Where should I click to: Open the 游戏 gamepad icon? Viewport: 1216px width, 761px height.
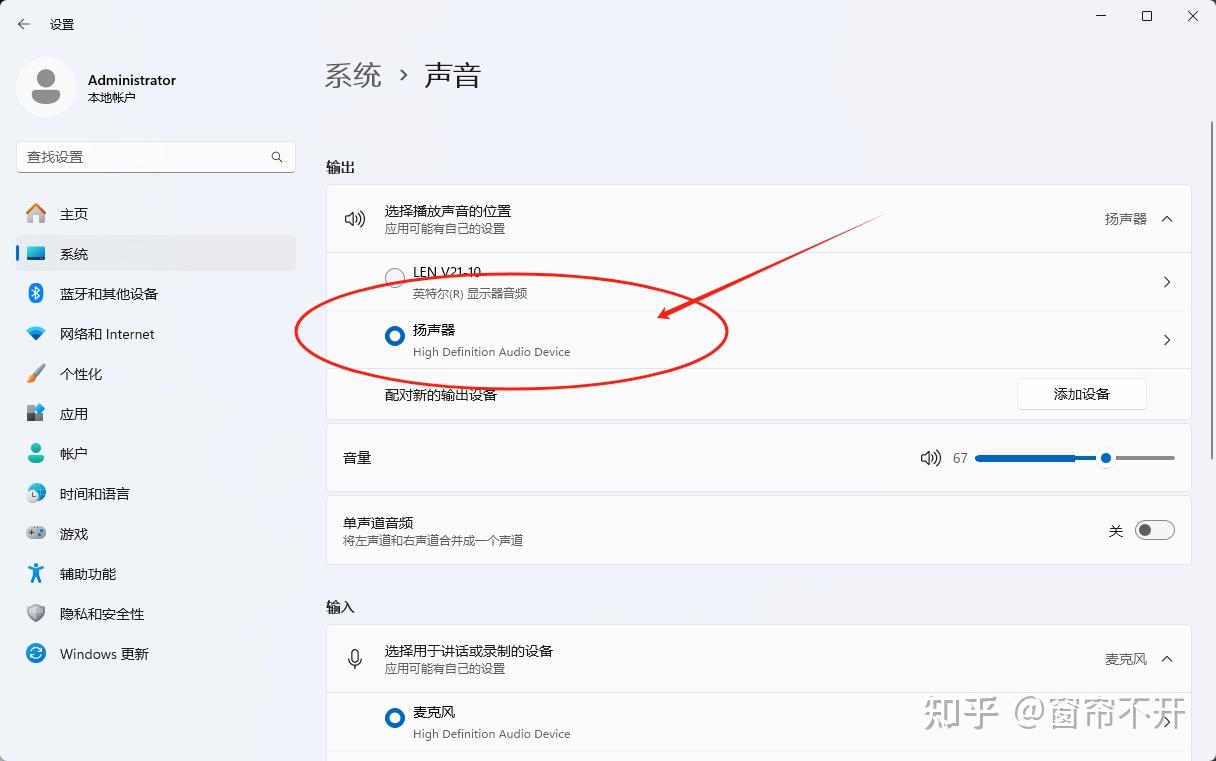point(36,534)
